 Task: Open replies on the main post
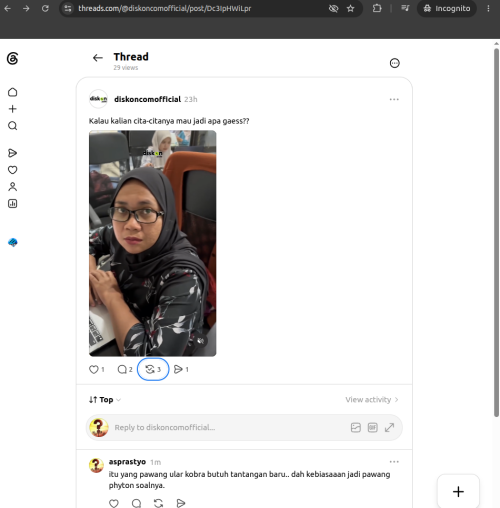click(125, 369)
